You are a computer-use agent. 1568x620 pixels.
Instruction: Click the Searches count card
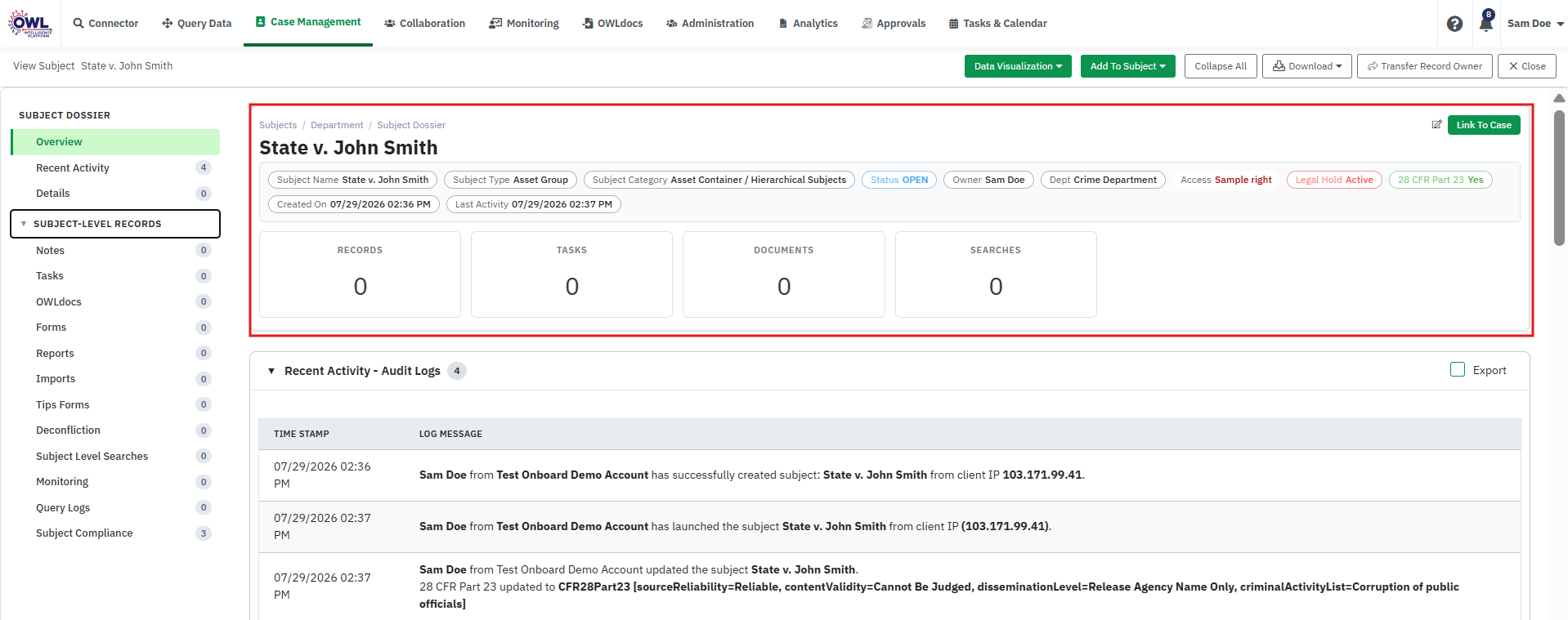(996, 274)
